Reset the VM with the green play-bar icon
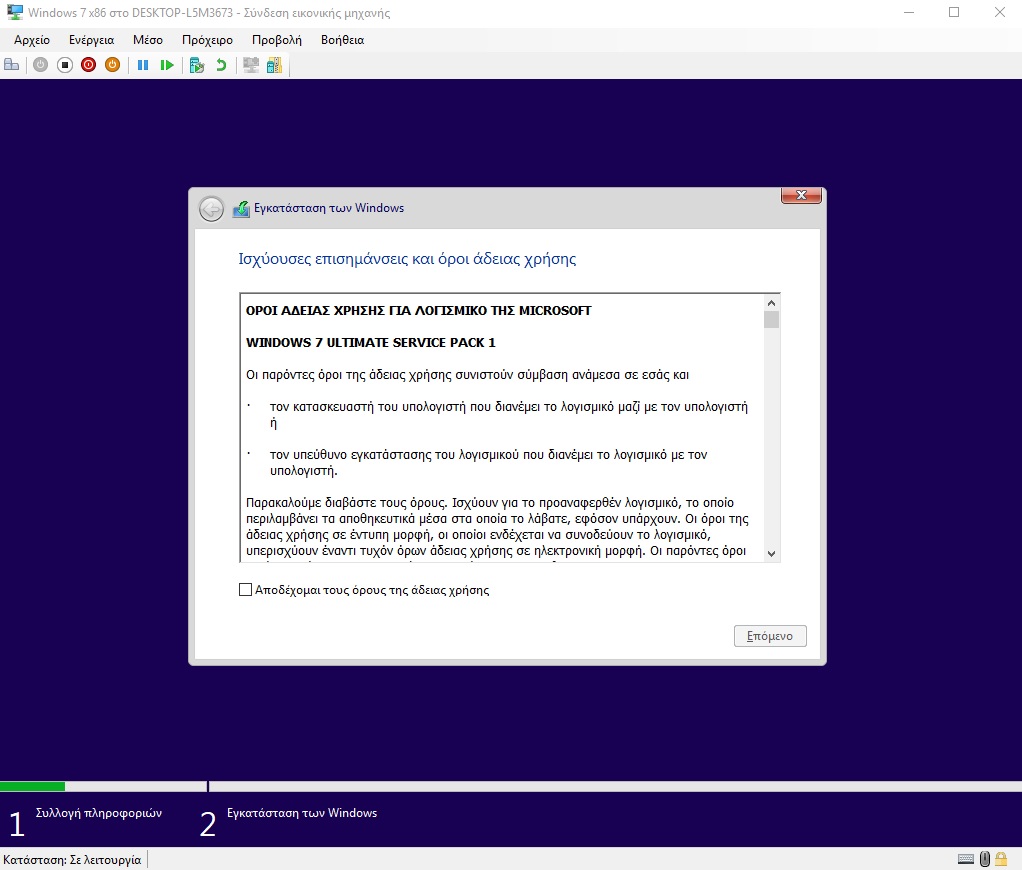1022x870 pixels. click(167, 65)
